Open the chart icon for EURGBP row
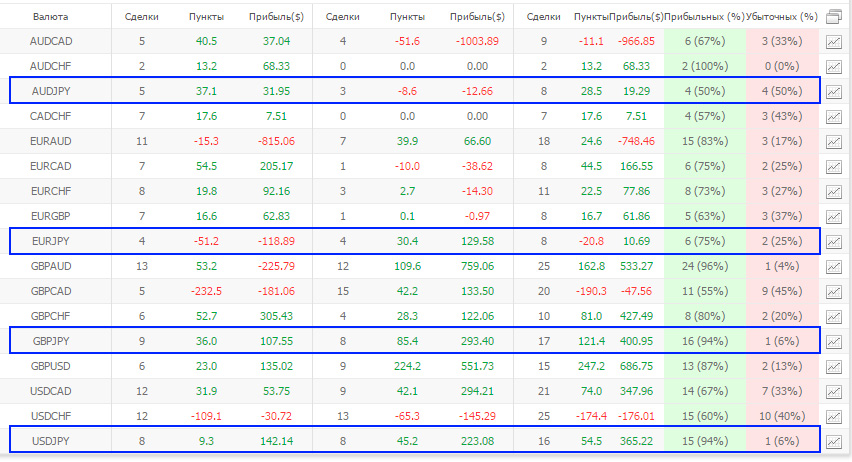Screen dimensions: 852x462 point(834,216)
